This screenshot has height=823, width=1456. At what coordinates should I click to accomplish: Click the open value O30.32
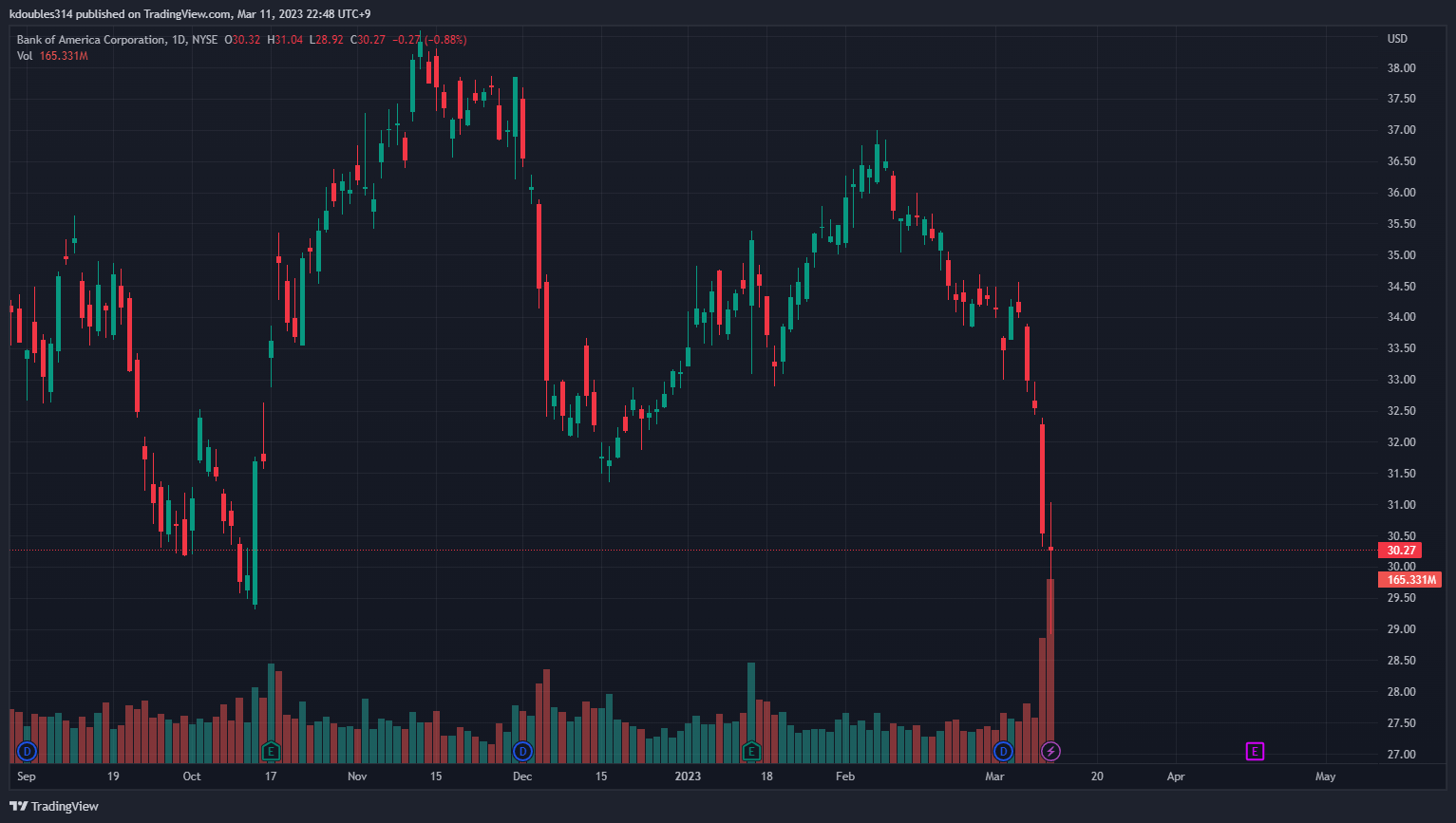point(242,40)
